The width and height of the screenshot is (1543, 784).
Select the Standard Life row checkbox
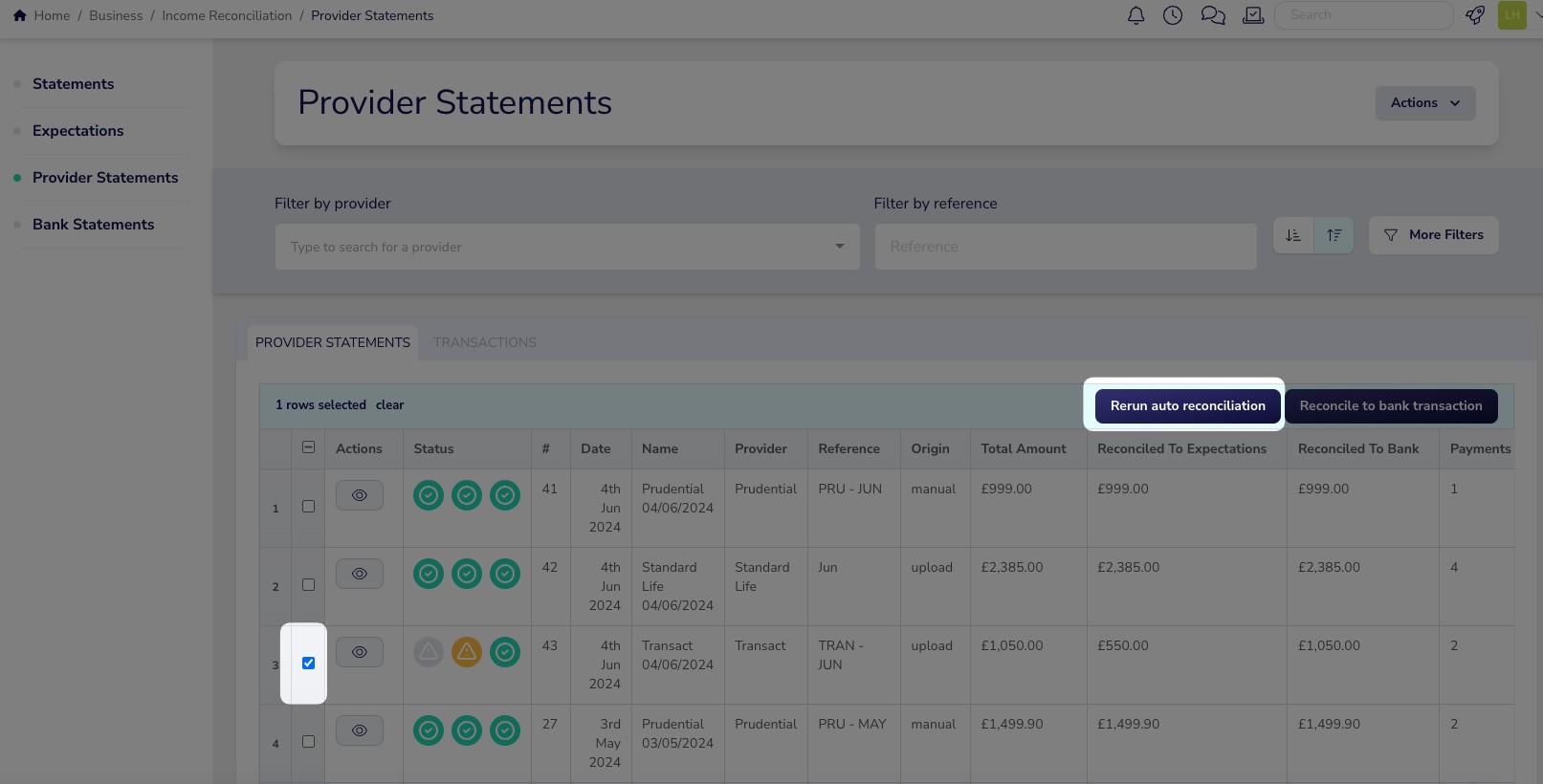pyautogui.click(x=308, y=584)
